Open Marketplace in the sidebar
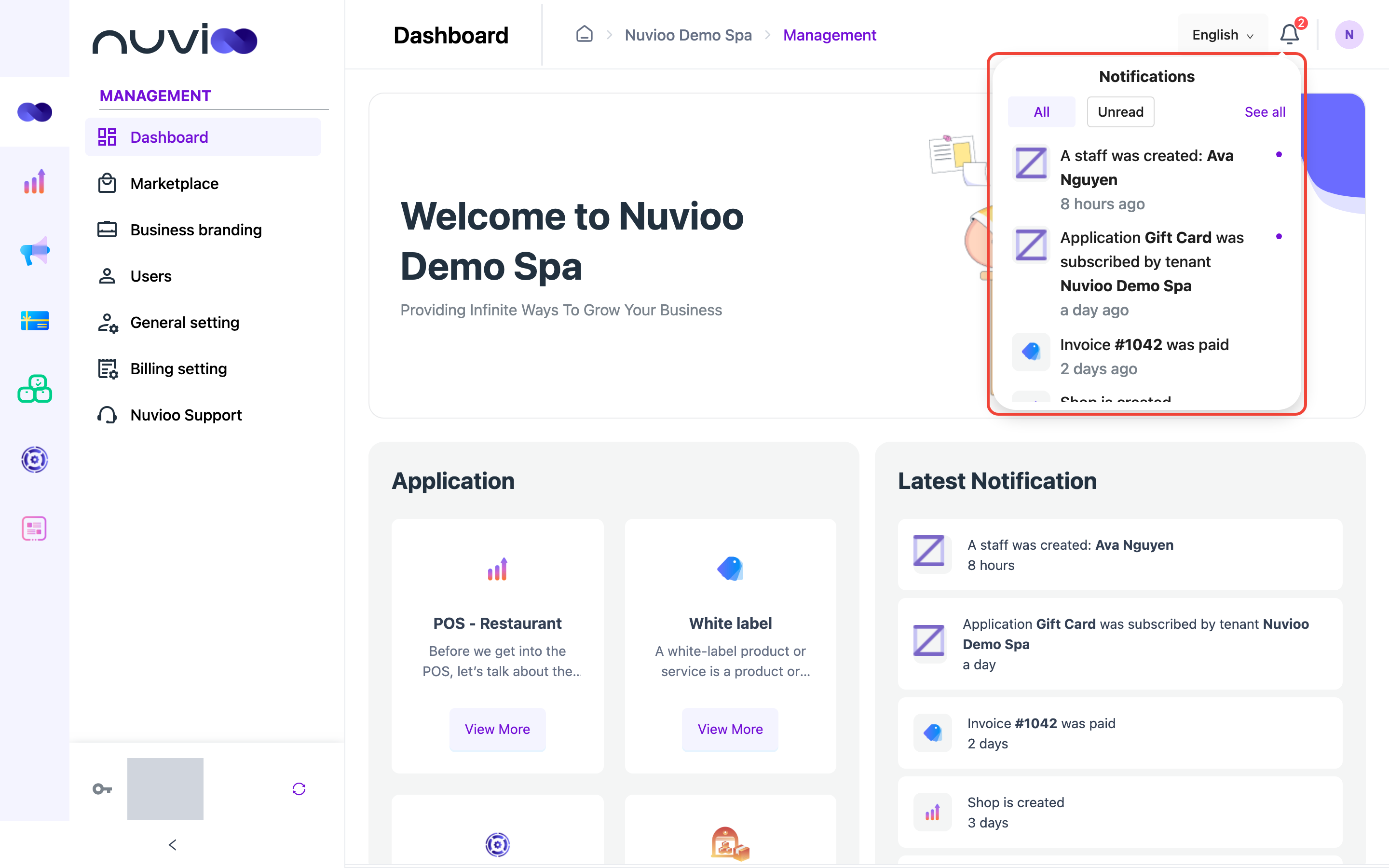The image size is (1389, 868). (203, 184)
